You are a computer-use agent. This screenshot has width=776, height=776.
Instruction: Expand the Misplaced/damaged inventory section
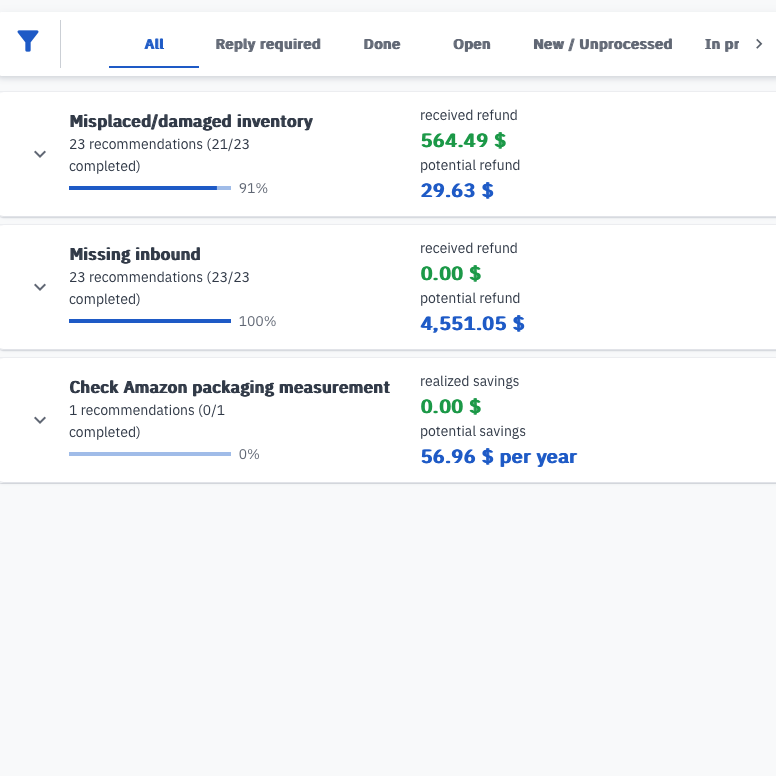coord(40,154)
